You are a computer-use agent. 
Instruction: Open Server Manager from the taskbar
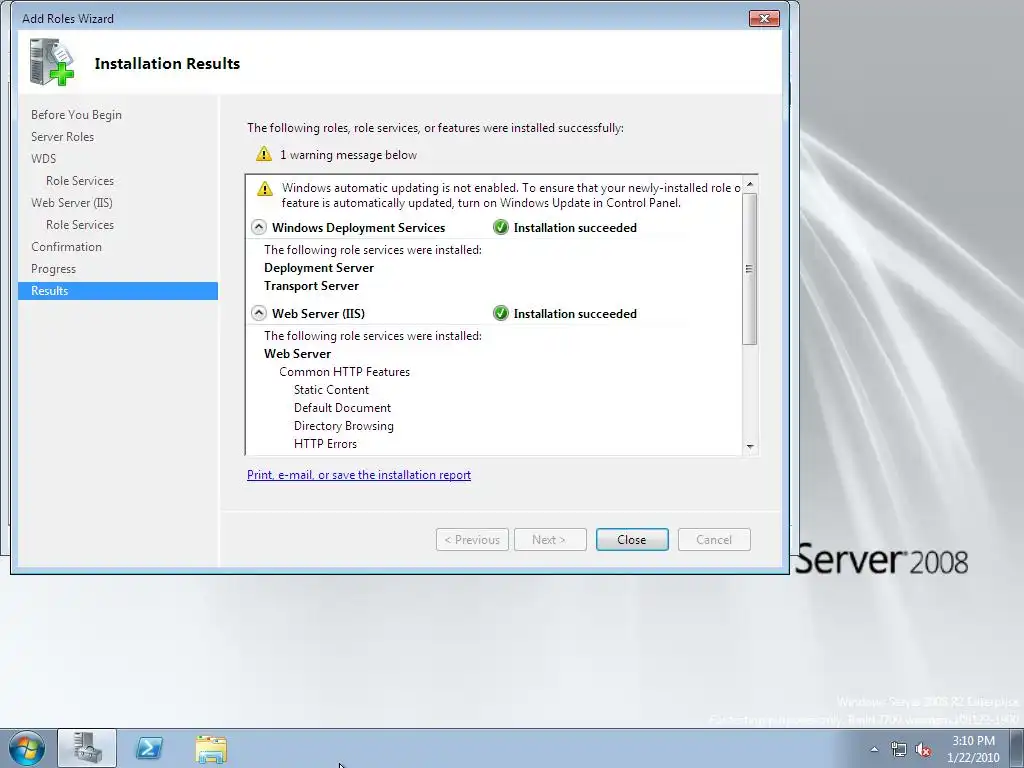point(87,748)
